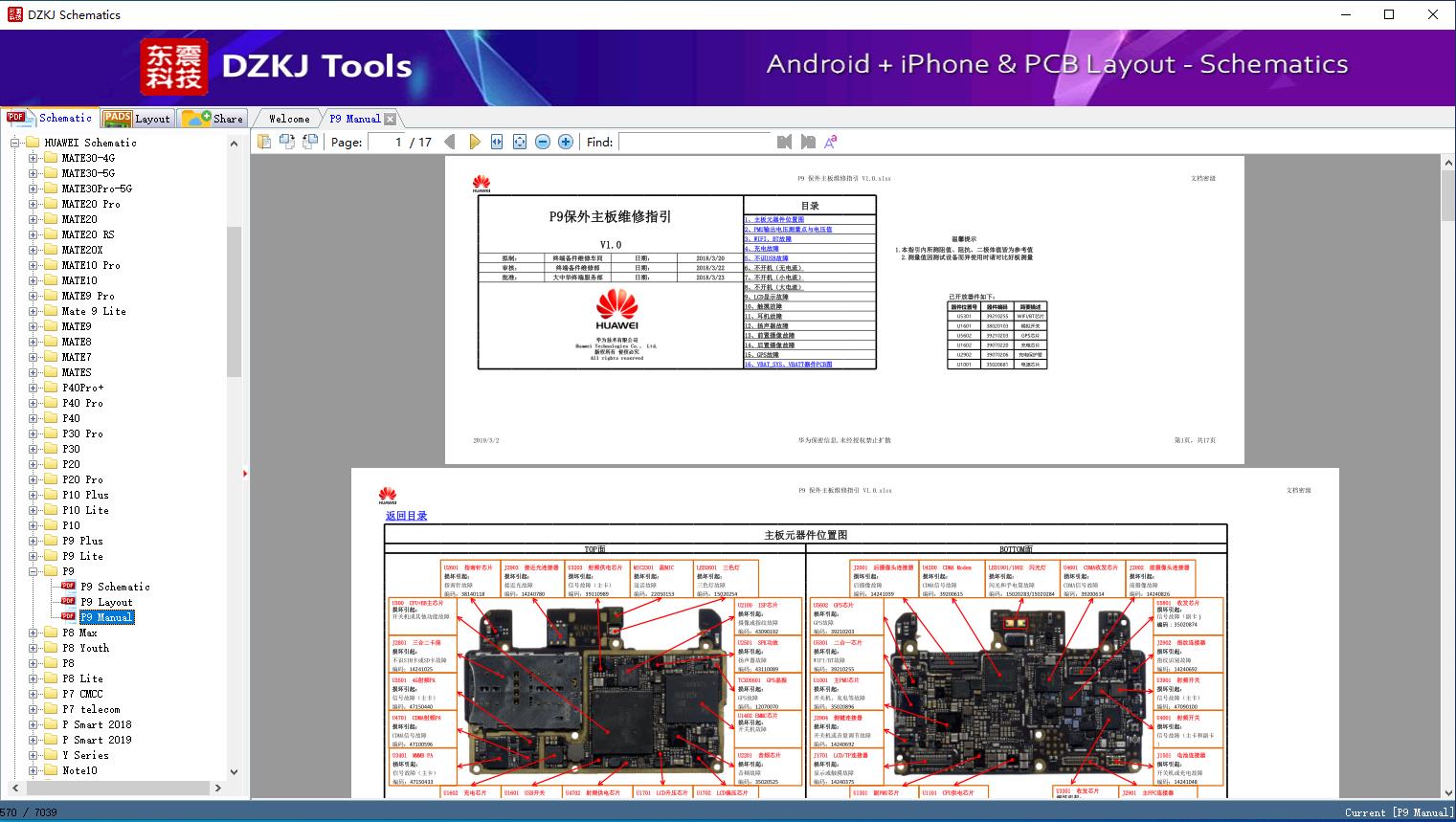Select P9 Manual in the tree
1456x822 pixels.
tap(106, 617)
